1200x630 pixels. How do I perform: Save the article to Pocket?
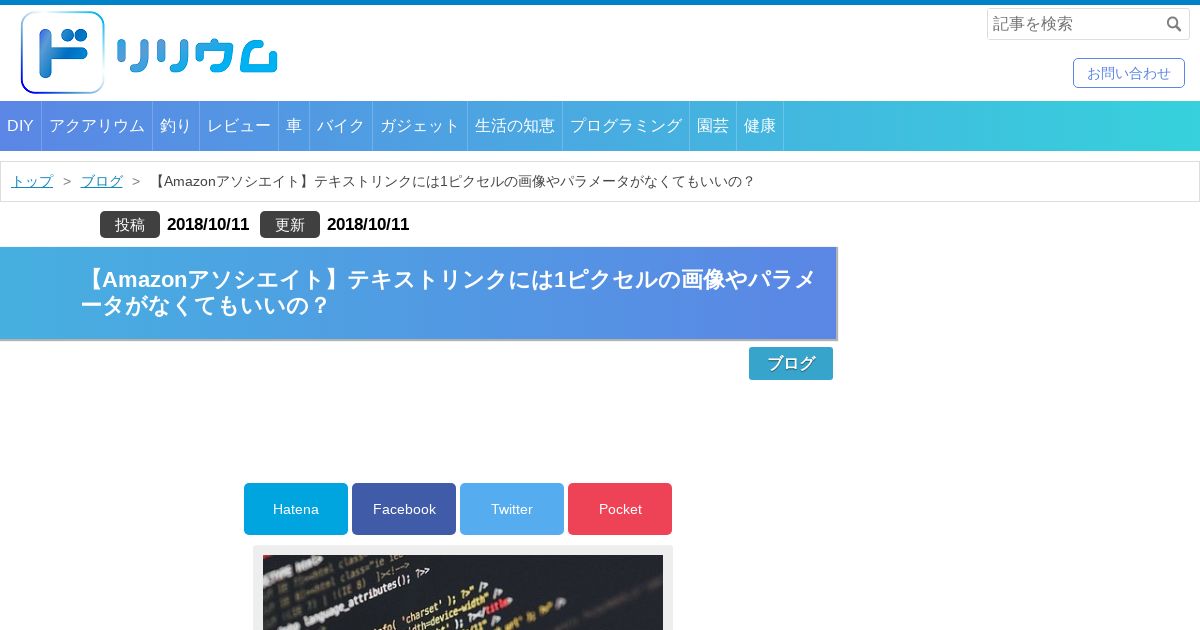pos(620,509)
